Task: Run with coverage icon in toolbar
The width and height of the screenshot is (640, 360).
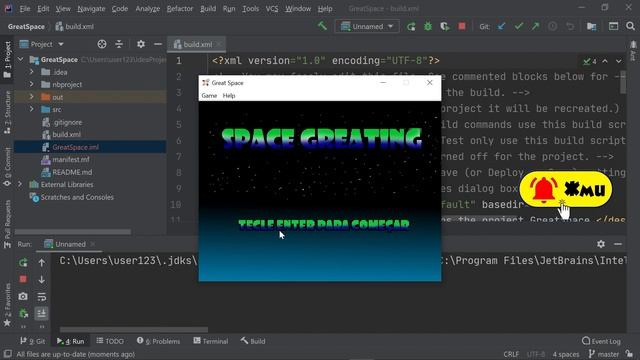Action: [x=444, y=27]
